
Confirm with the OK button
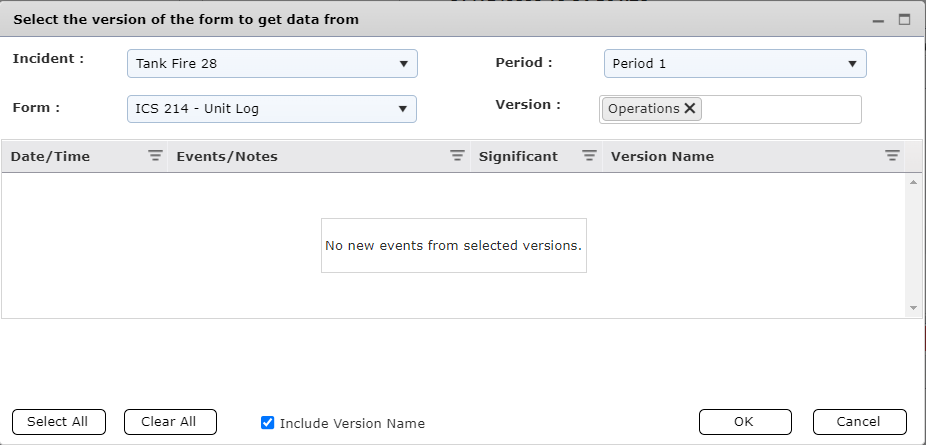pyautogui.click(x=744, y=422)
